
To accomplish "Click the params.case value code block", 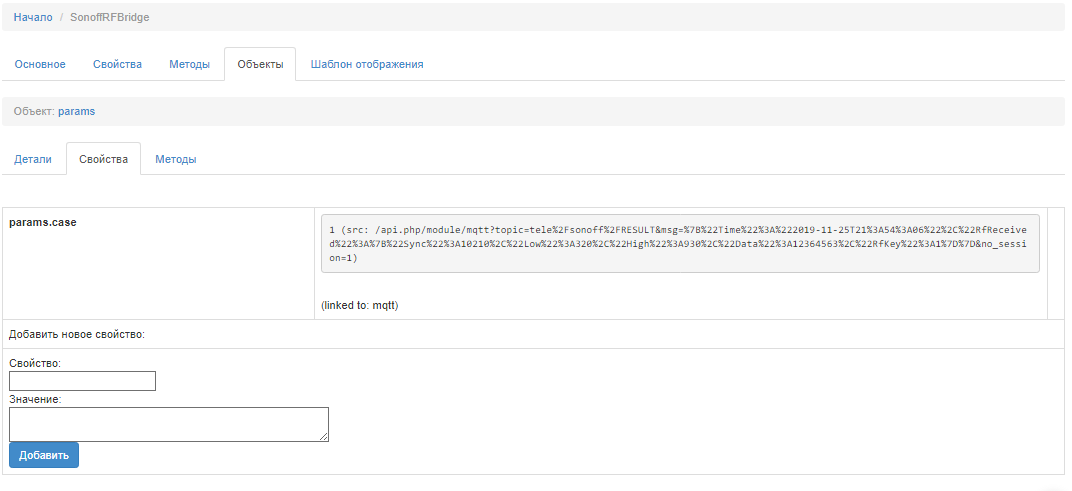I will click(679, 243).
